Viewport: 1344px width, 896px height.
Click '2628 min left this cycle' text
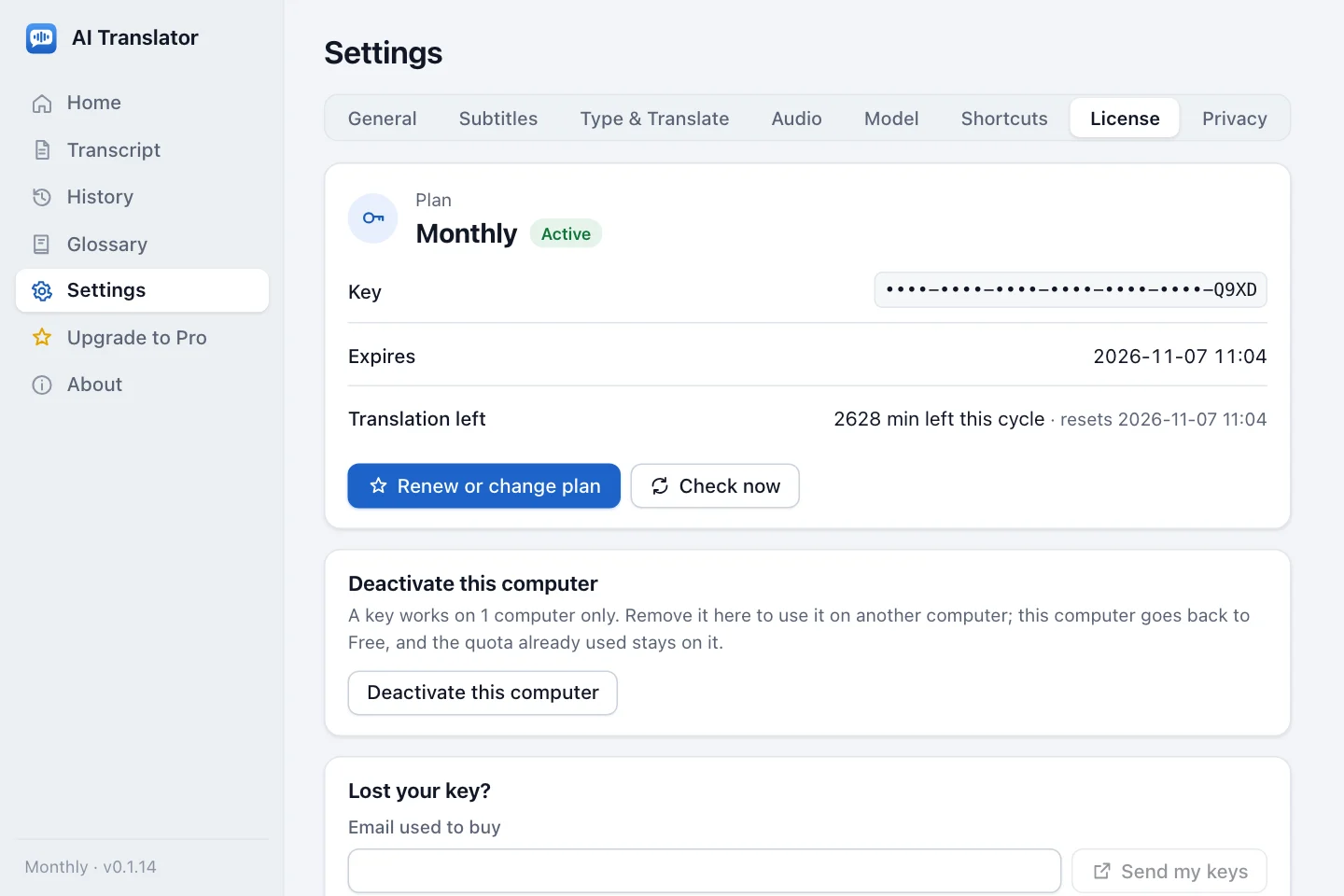coord(939,419)
